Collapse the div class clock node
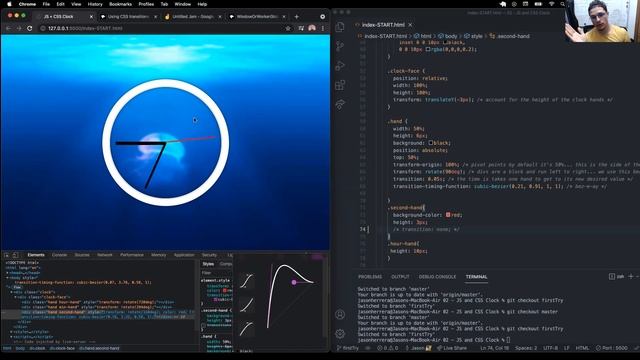 pos(11,292)
